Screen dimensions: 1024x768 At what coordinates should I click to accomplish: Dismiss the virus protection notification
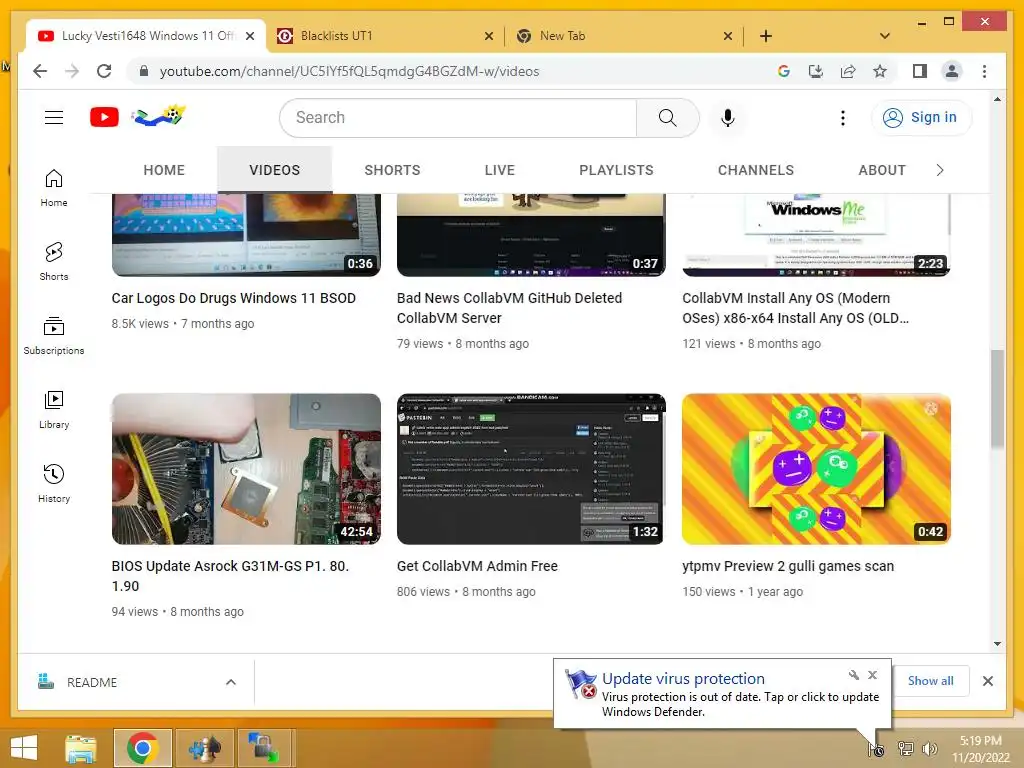872,675
